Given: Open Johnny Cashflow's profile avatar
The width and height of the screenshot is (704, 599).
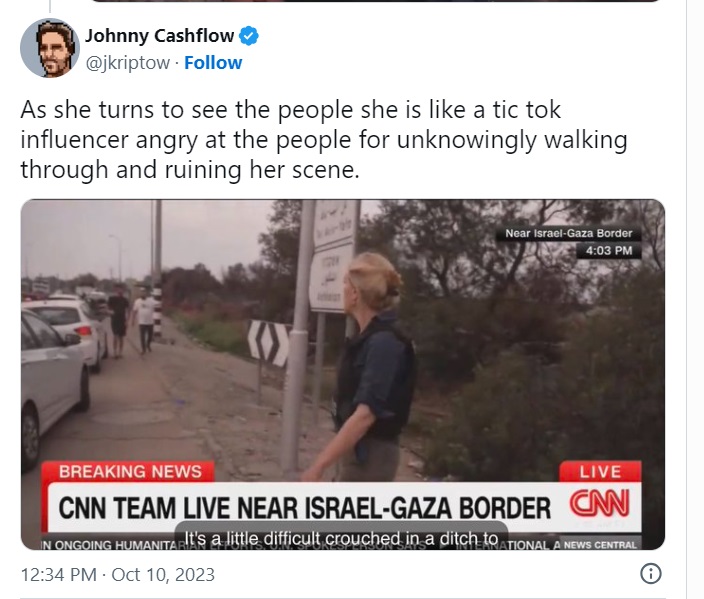Looking at the screenshot, I should point(50,48).
